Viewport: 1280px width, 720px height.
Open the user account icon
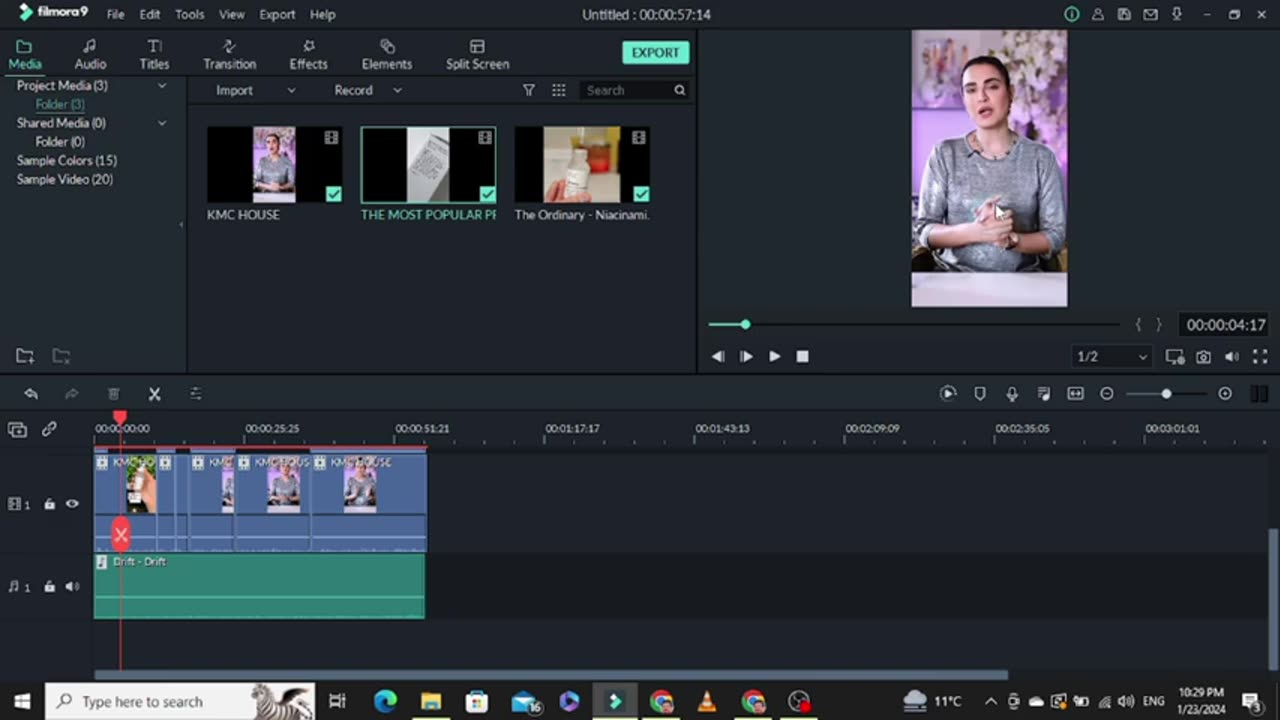[x=1099, y=14]
